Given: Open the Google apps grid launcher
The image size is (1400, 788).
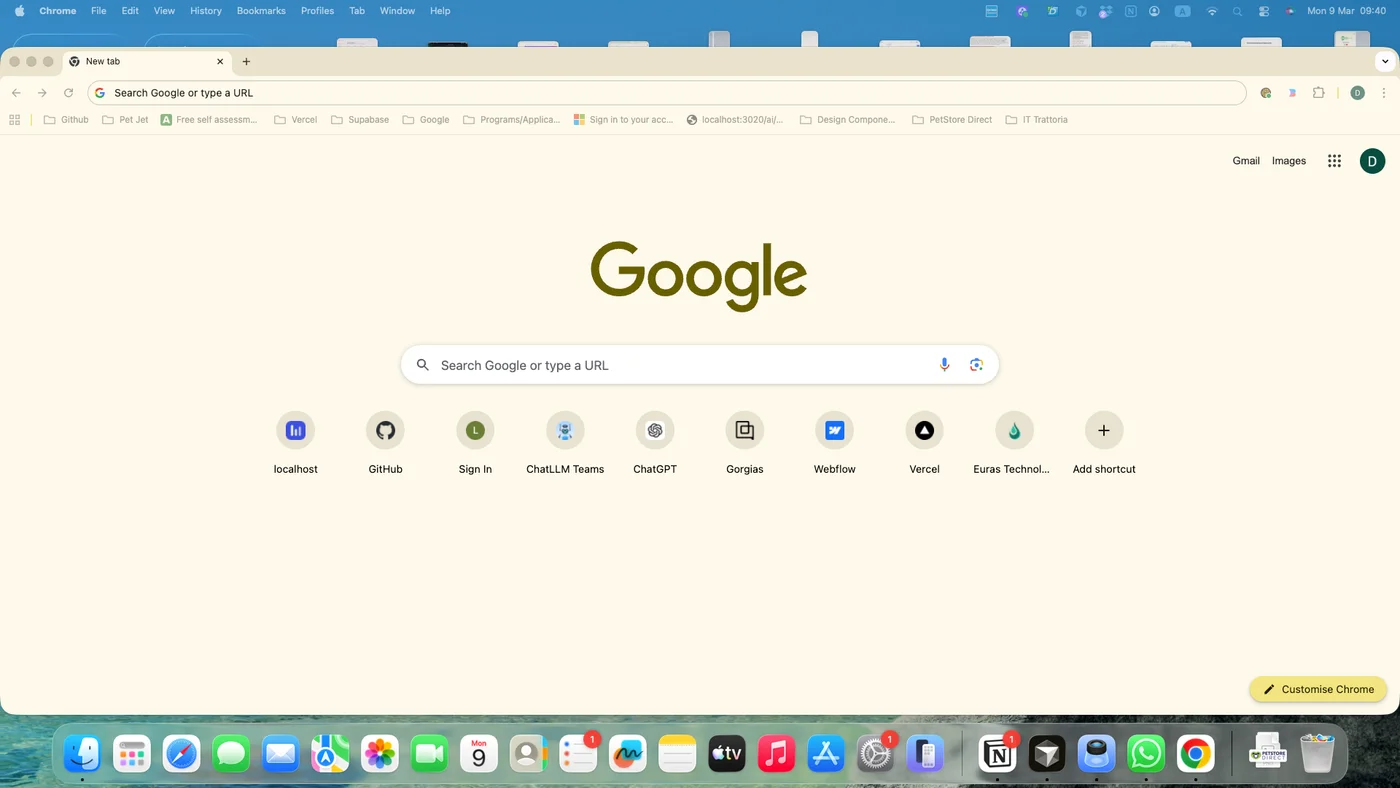Looking at the screenshot, I should pyautogui.click(x=1334, y=161).
